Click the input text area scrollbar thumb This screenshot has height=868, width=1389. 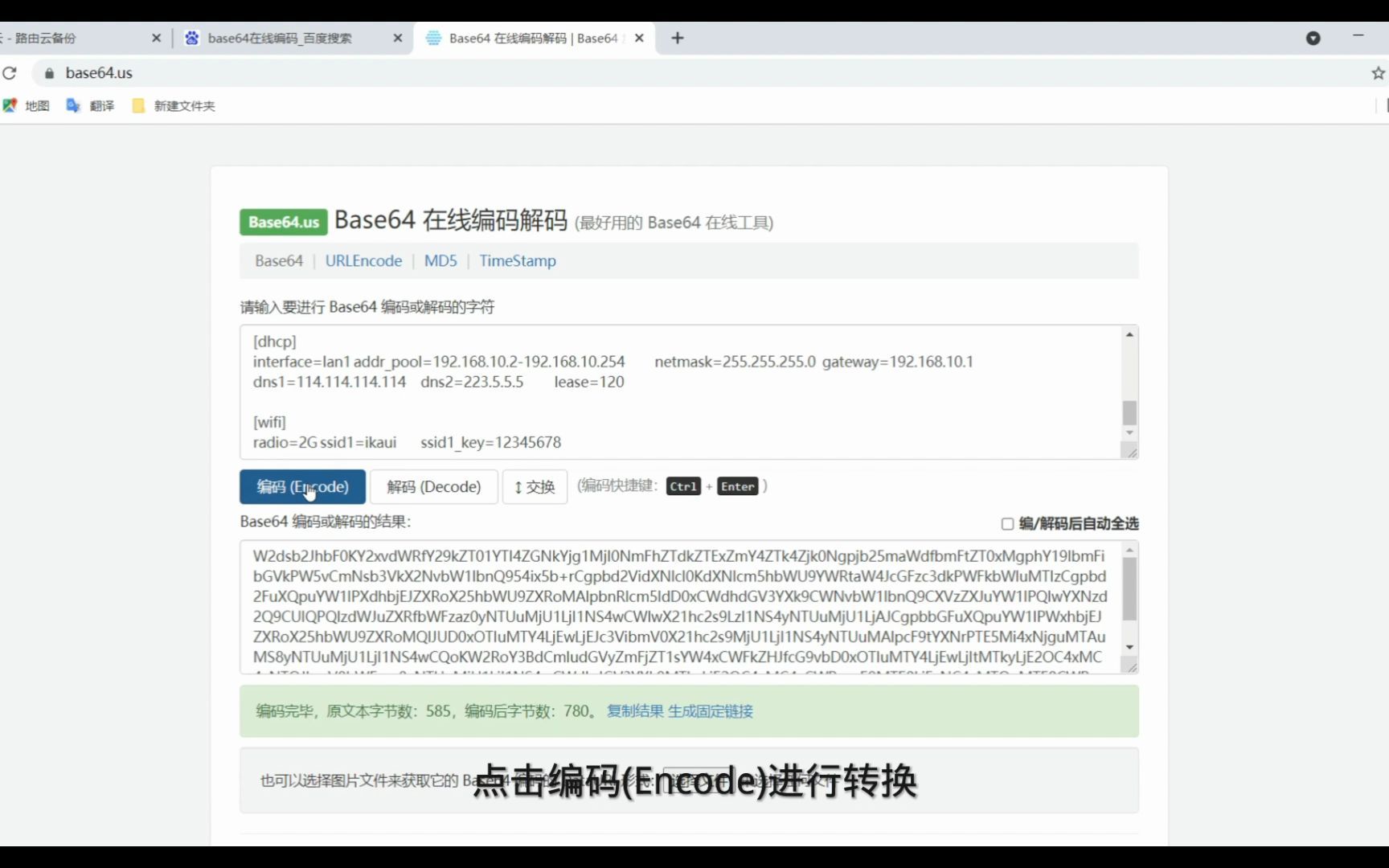coord(1129,412)
